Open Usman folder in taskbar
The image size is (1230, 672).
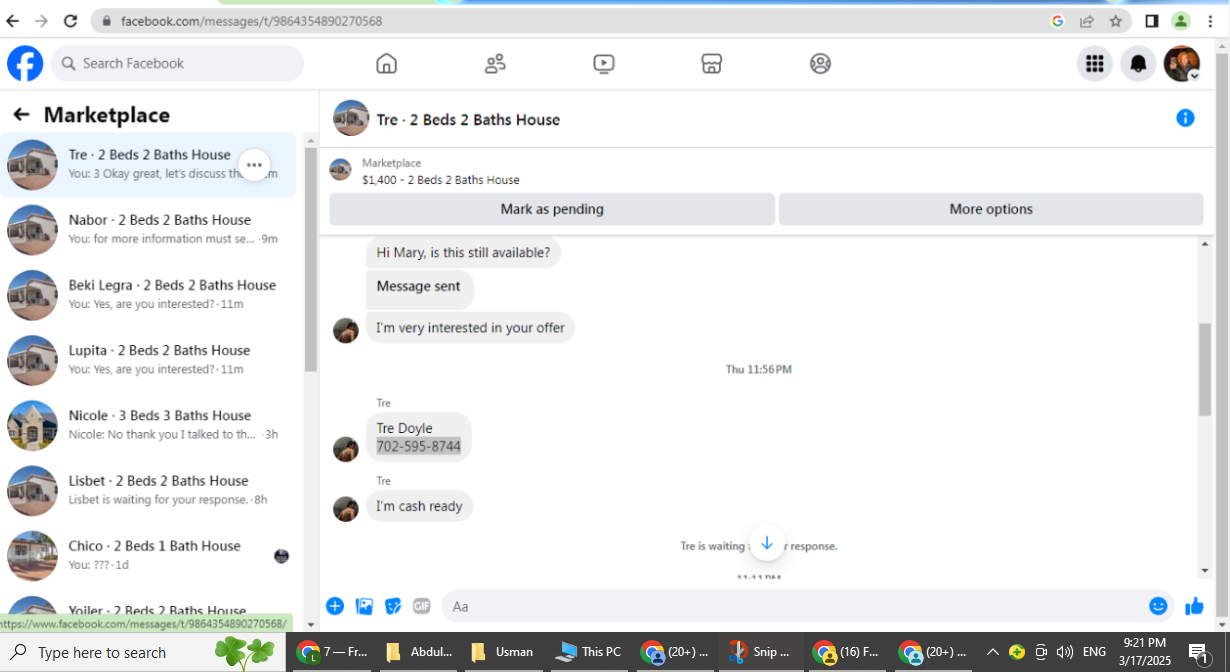502,652
